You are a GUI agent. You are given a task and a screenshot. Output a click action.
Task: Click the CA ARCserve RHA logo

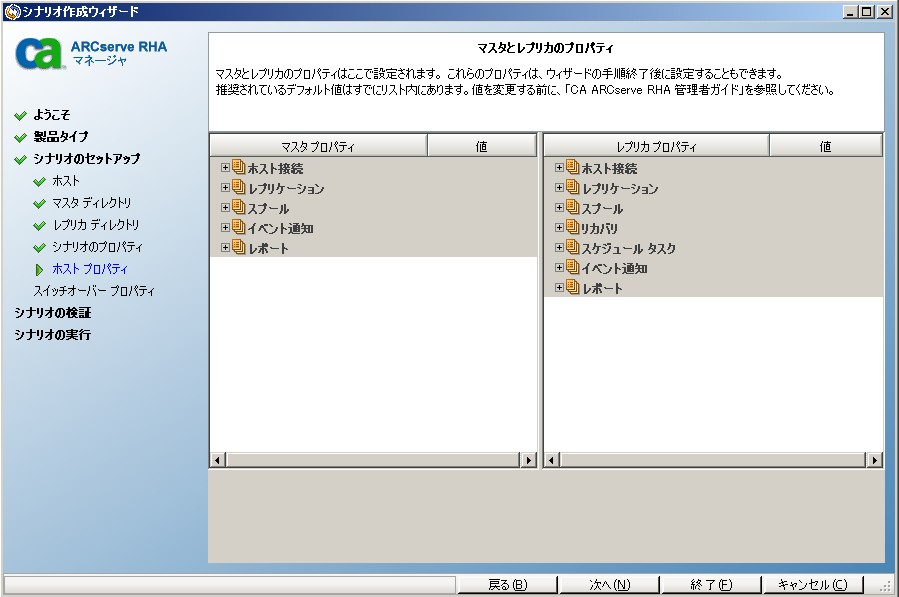[91, 53]
